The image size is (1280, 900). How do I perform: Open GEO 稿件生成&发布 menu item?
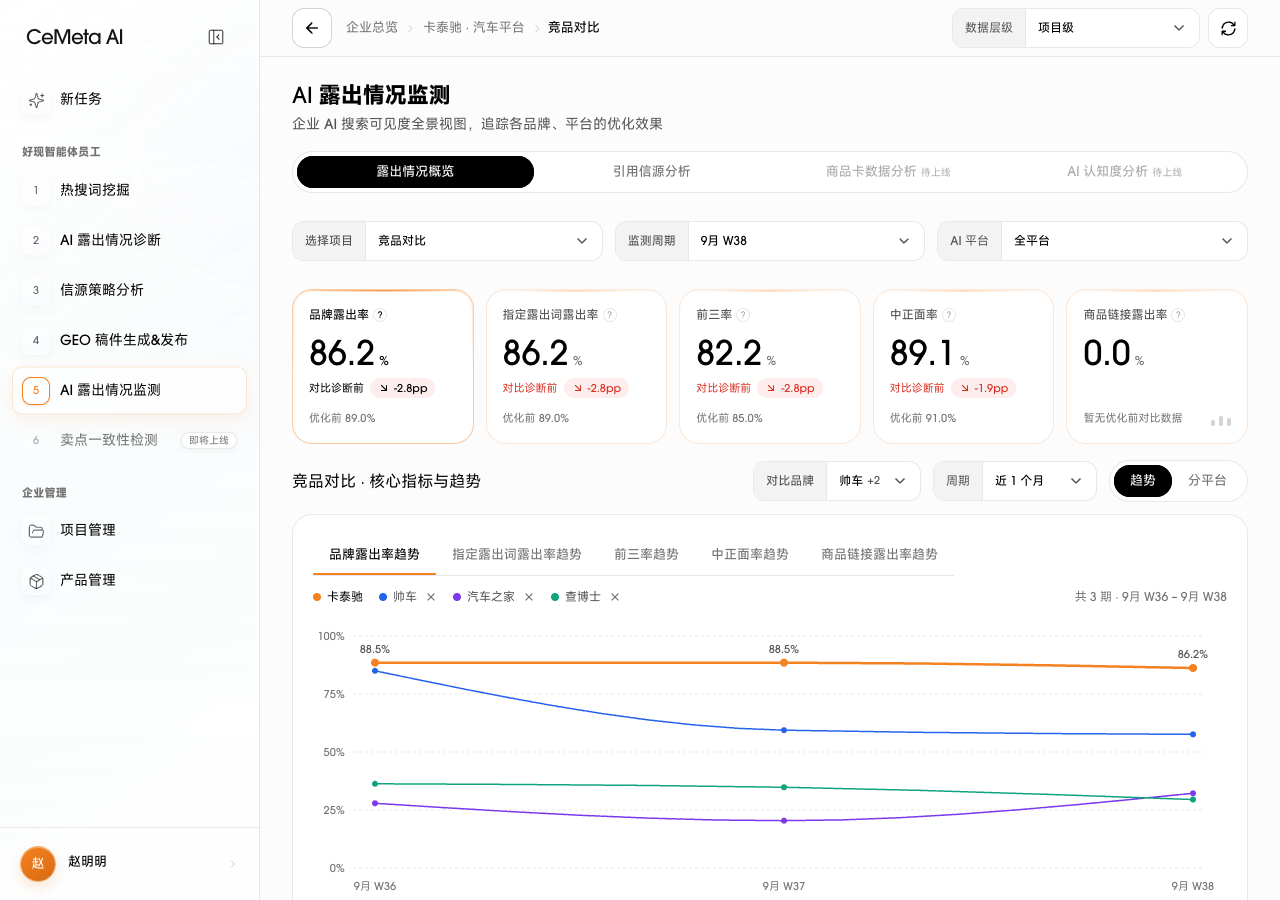pyautogui.click(x=130, y=340)
